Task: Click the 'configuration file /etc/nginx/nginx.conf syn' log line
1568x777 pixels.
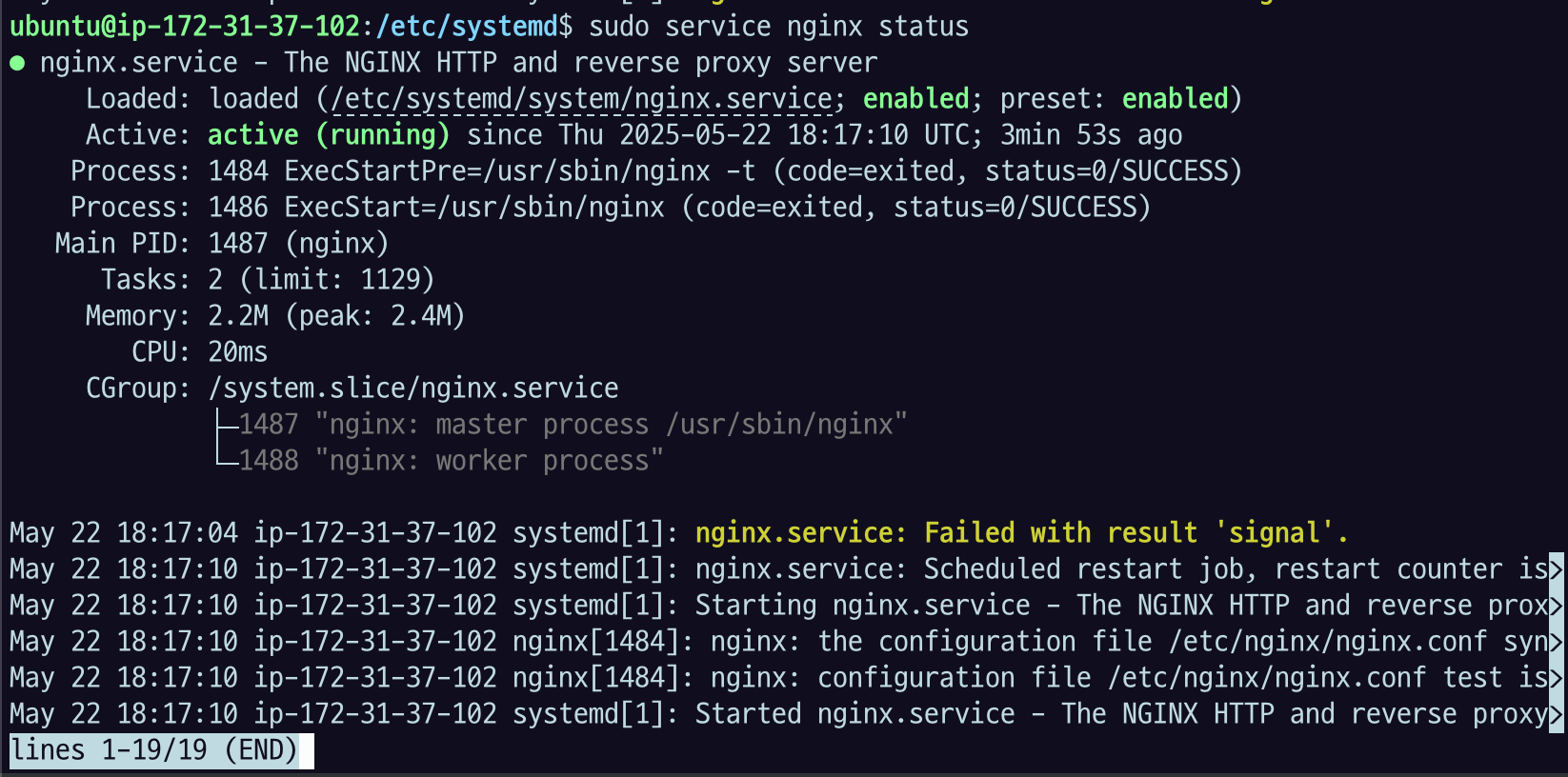Action: [x=779, y=642]
